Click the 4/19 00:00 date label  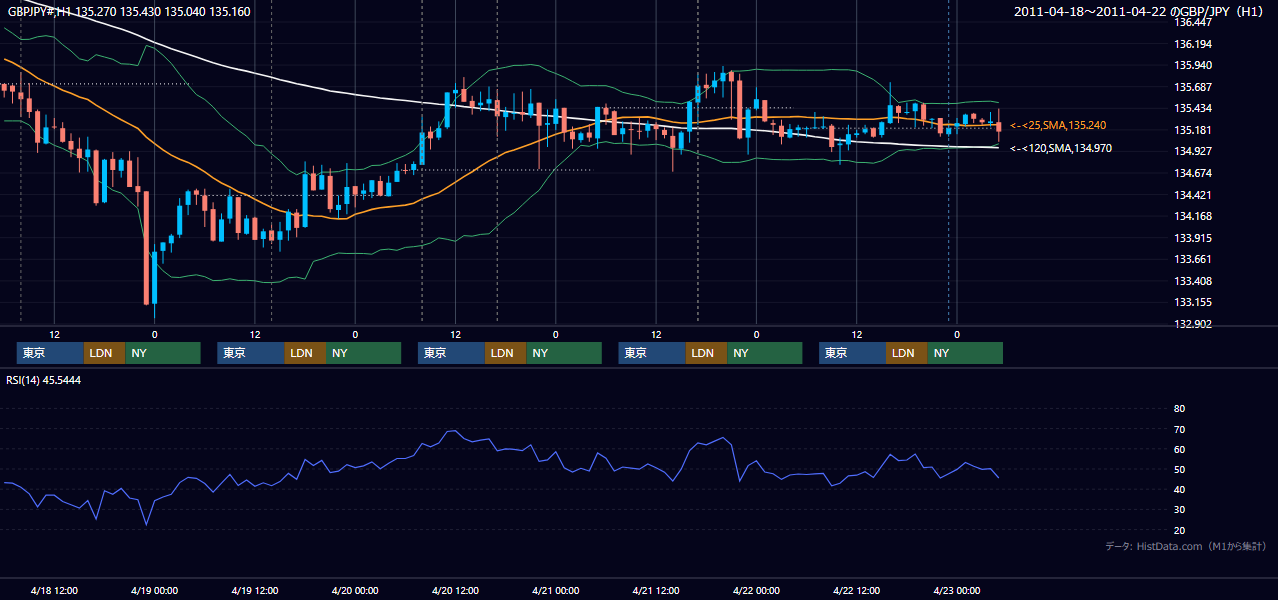tap(154, 590)
